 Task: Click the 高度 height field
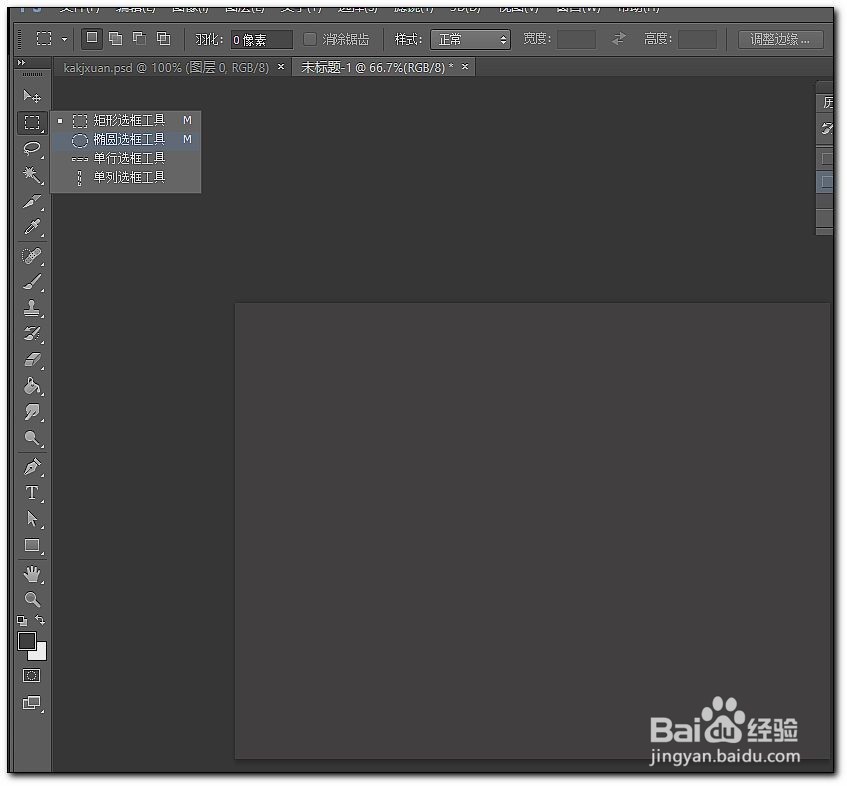[697, 39]
